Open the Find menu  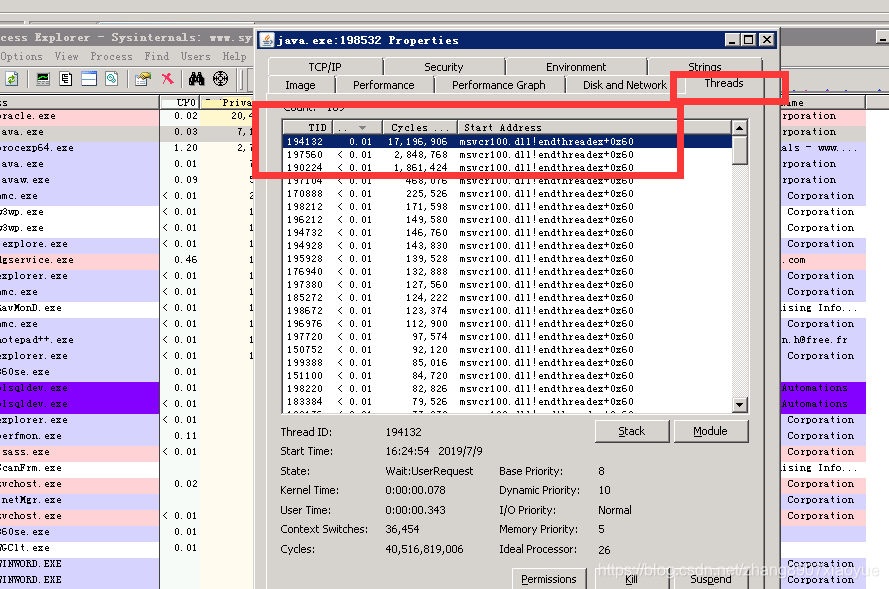pyautogui.click(x=156, y=56)
